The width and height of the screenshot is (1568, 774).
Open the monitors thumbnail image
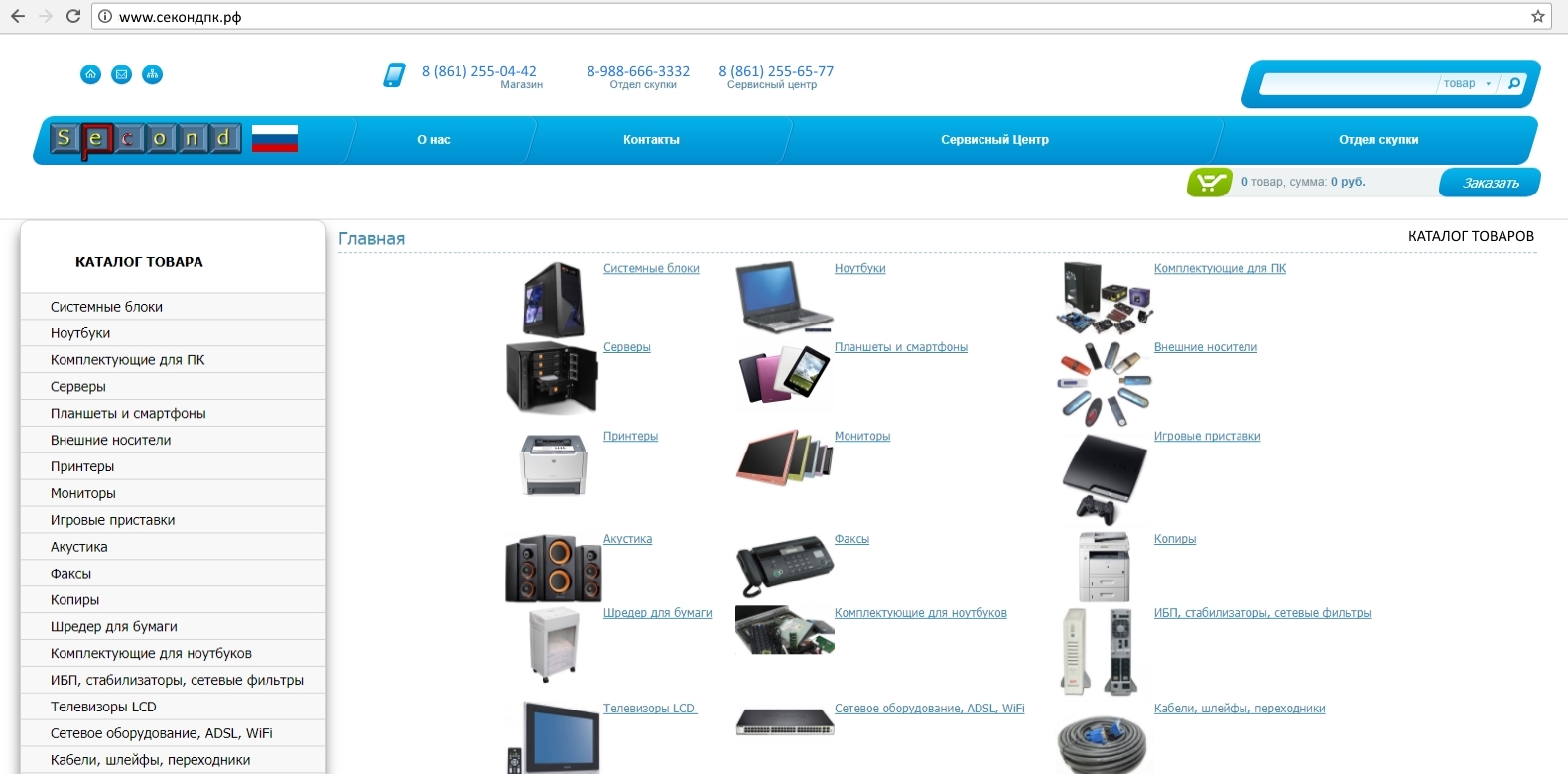pyautogui.click(x=784, y=456)
